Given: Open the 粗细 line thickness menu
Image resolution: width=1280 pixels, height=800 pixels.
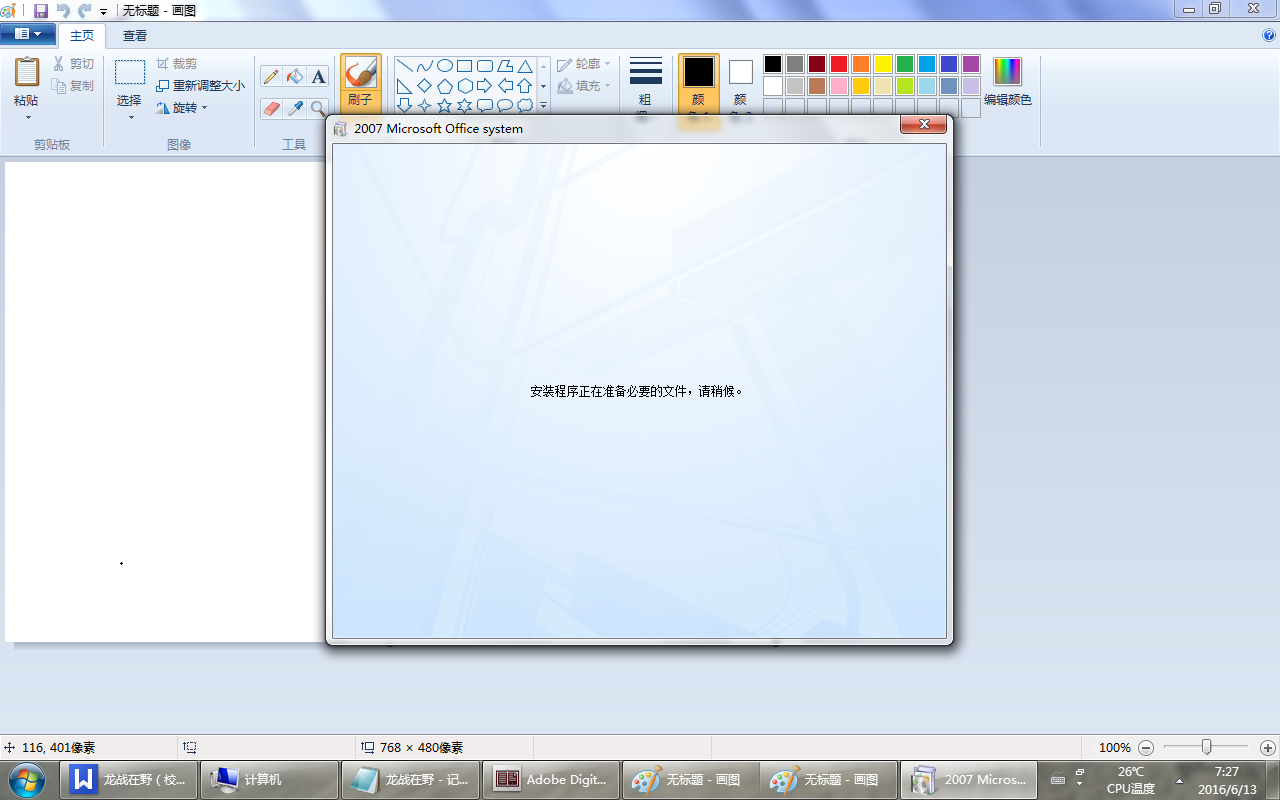Looking at the screenshot, I should [646, 84].
